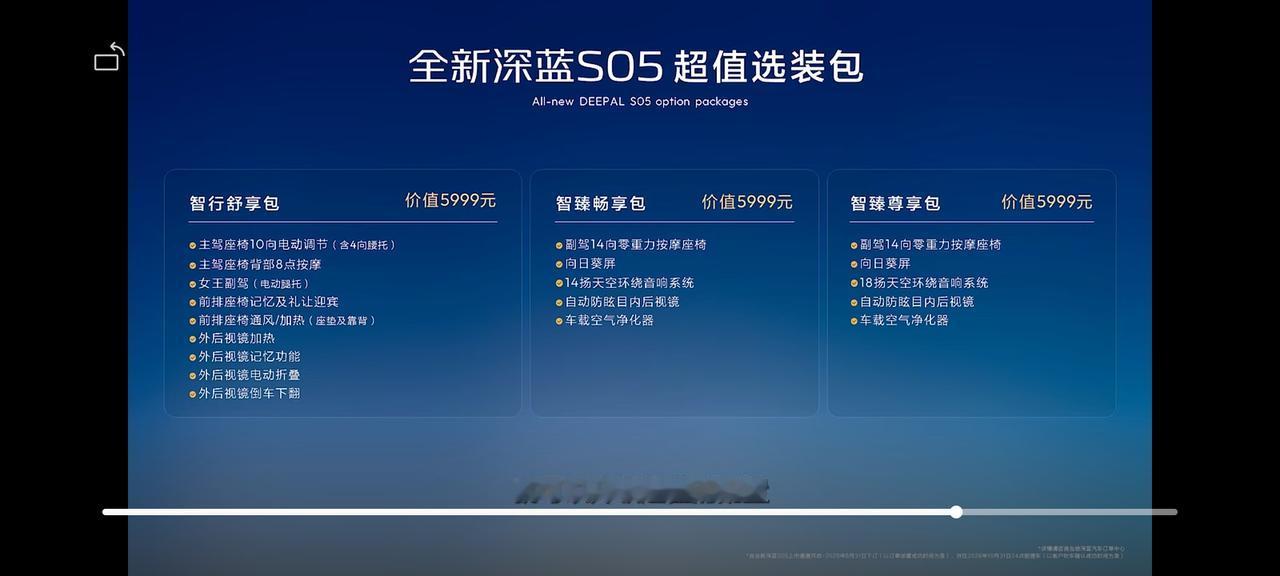This screenshot has height=576, width=1280.
Task: Select the 智臻畅享包 package heading
Action: click(x=601, y=203)
